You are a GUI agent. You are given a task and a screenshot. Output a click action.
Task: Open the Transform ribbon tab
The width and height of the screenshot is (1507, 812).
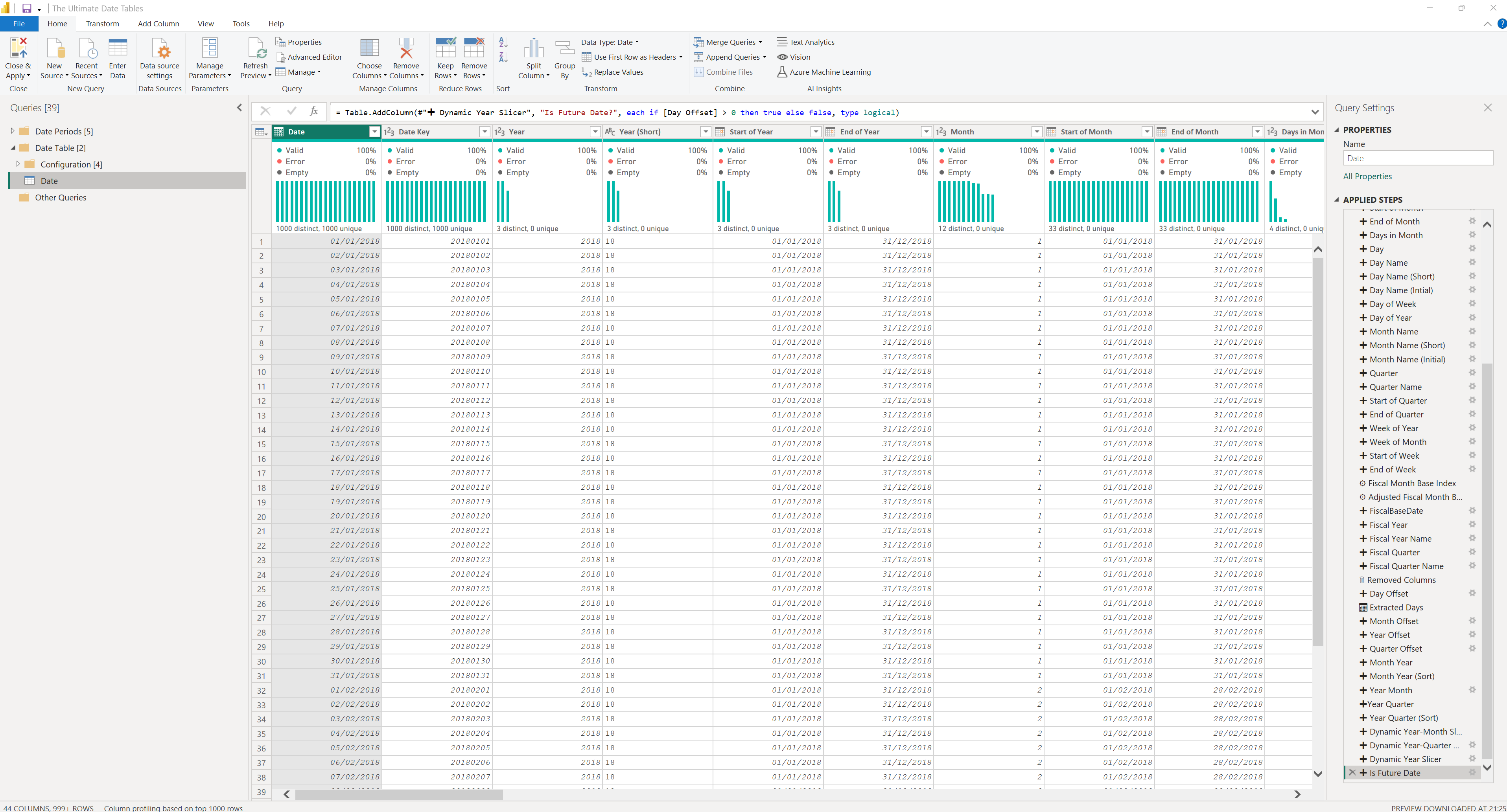coord(102,24)
